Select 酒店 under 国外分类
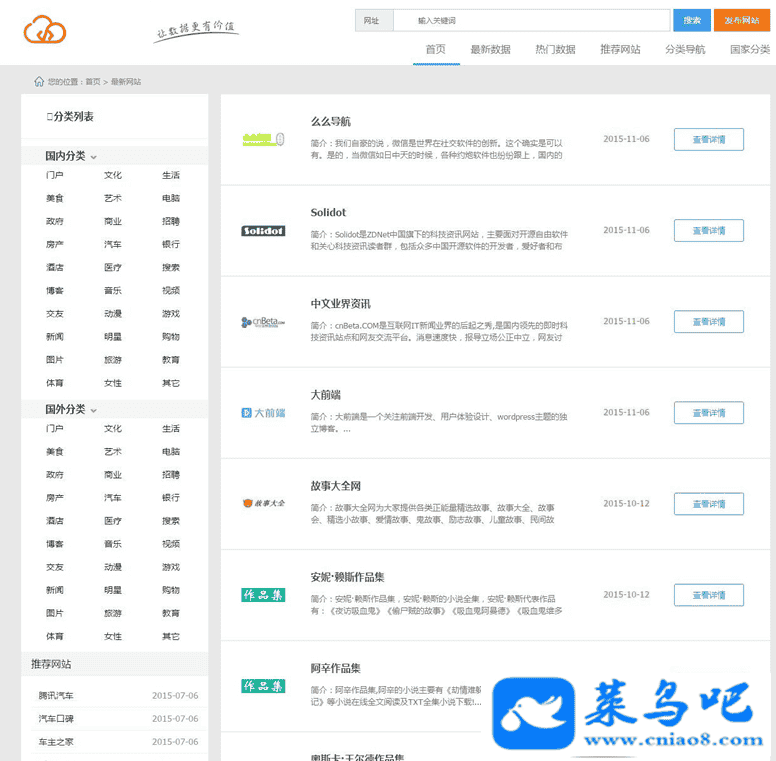Image resolution: width=776 pixels, height=761 pixels. [x=54, y=521]
